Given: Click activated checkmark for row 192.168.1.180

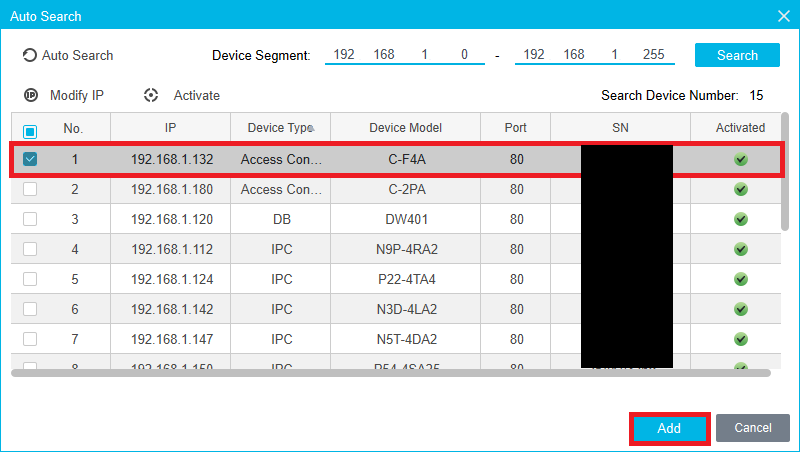Looking at the screenshot, I should [x=741, y=189].
